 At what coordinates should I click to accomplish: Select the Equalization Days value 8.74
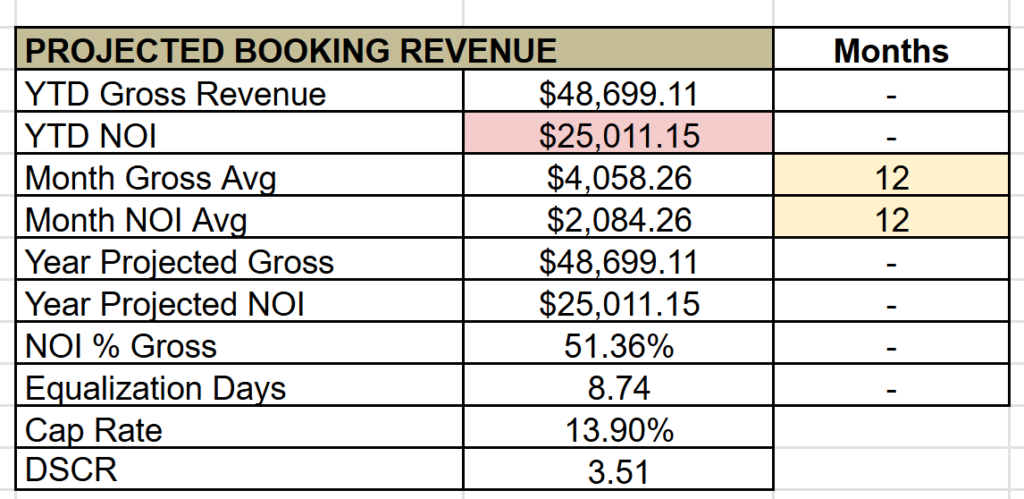[618, 388]
